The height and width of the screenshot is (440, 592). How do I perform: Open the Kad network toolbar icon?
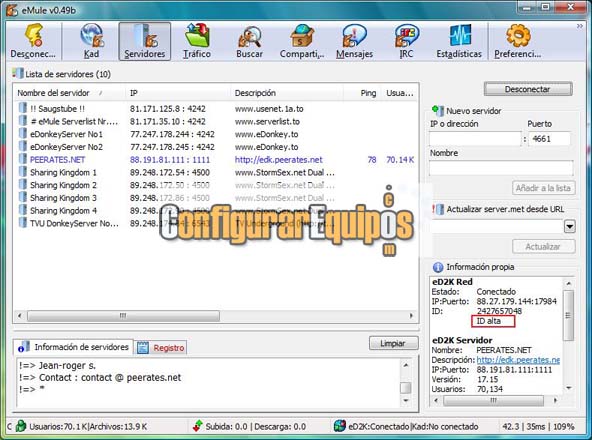(x=92, y=35)
